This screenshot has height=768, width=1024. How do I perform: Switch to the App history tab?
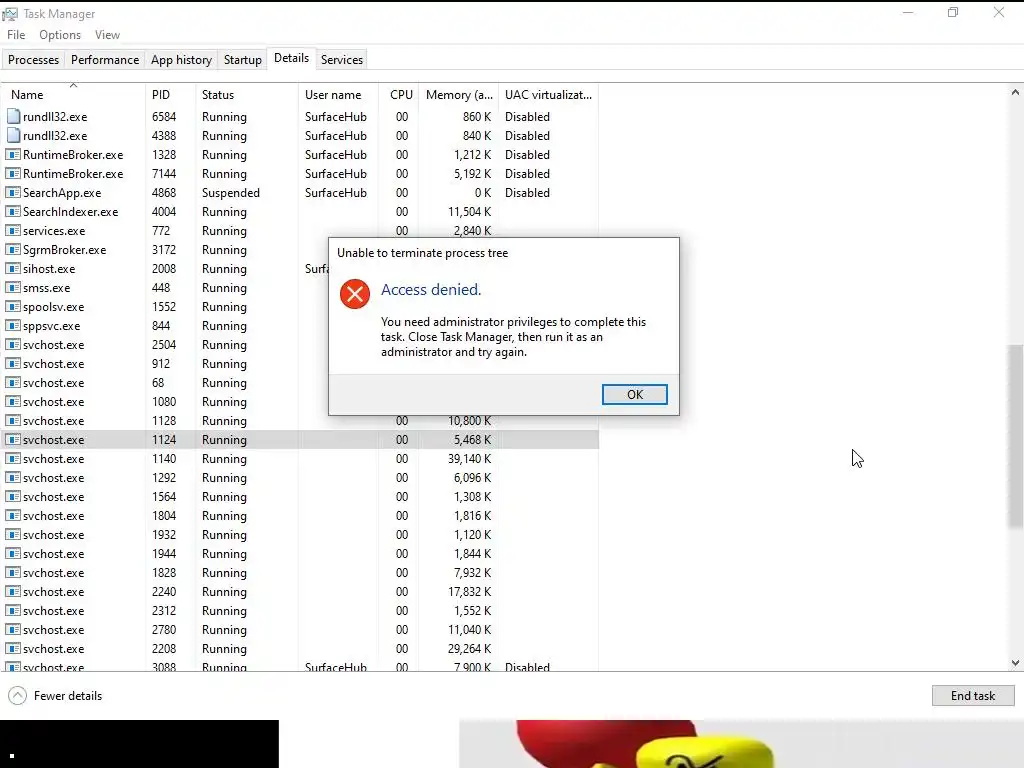pyautogui.click(x=181, y=59)
